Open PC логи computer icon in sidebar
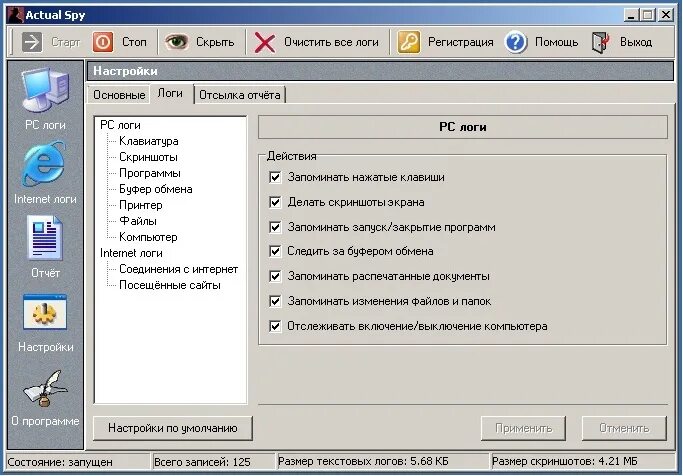This screenshot has width=683, height=476. click(46, 91)
